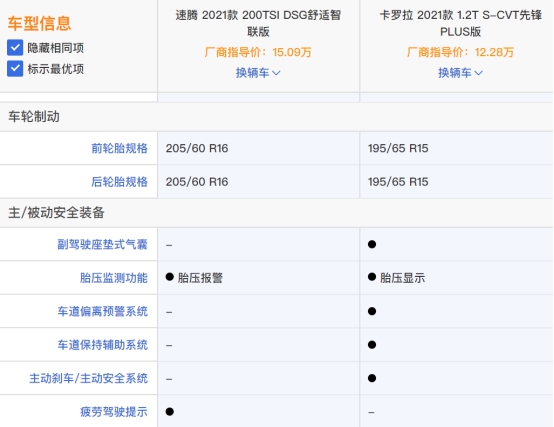
Task: Click the 车轮制动 section header
Action: [34, 117]
